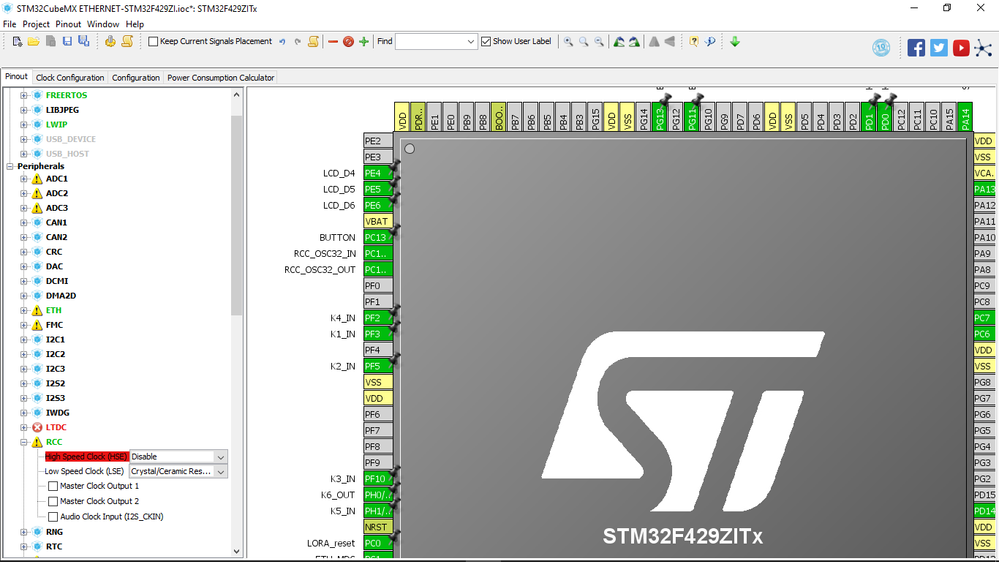Open the Pinout menu

click(x=68, y=24)
